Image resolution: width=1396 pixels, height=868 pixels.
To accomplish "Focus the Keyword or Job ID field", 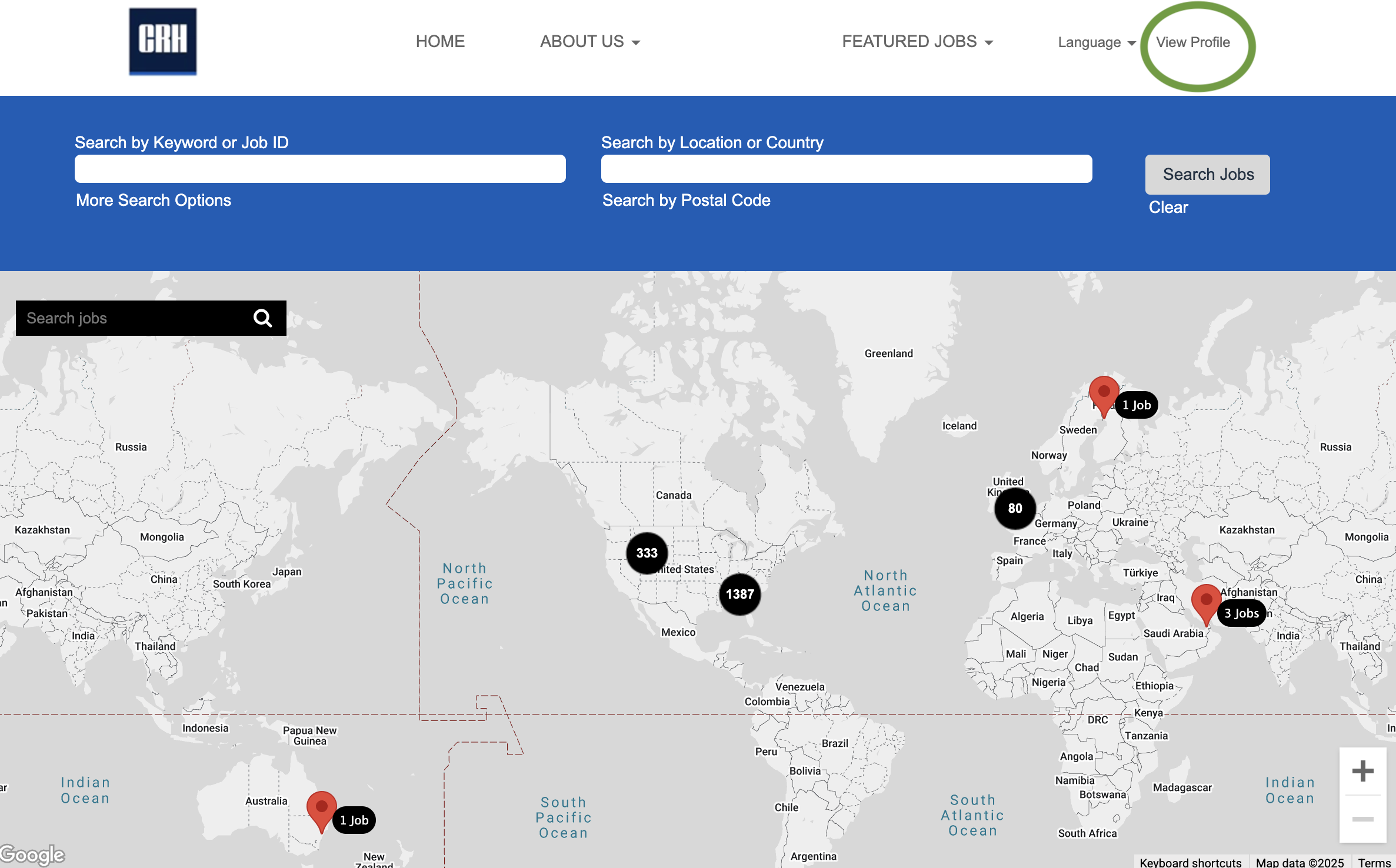I will 320,169.
